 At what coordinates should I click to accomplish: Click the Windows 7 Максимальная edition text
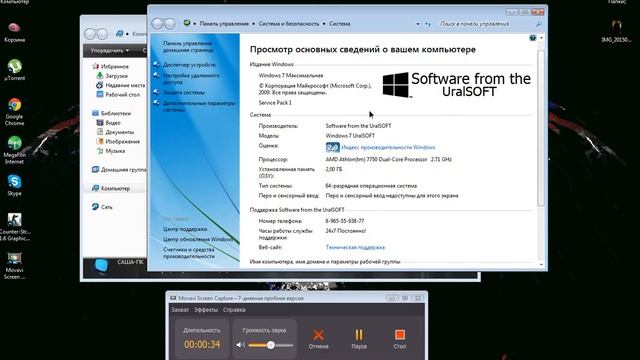coord(291,76)
